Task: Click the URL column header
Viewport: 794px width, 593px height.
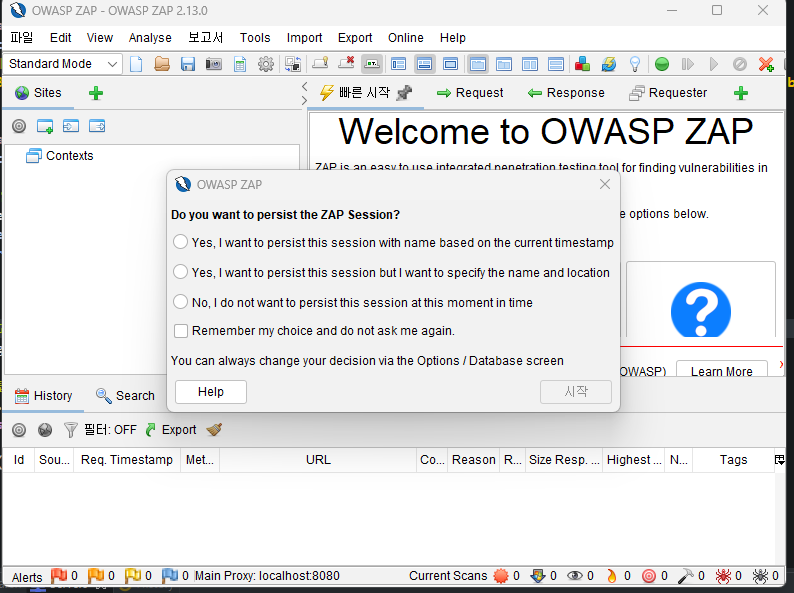Action: pos(318,460)
